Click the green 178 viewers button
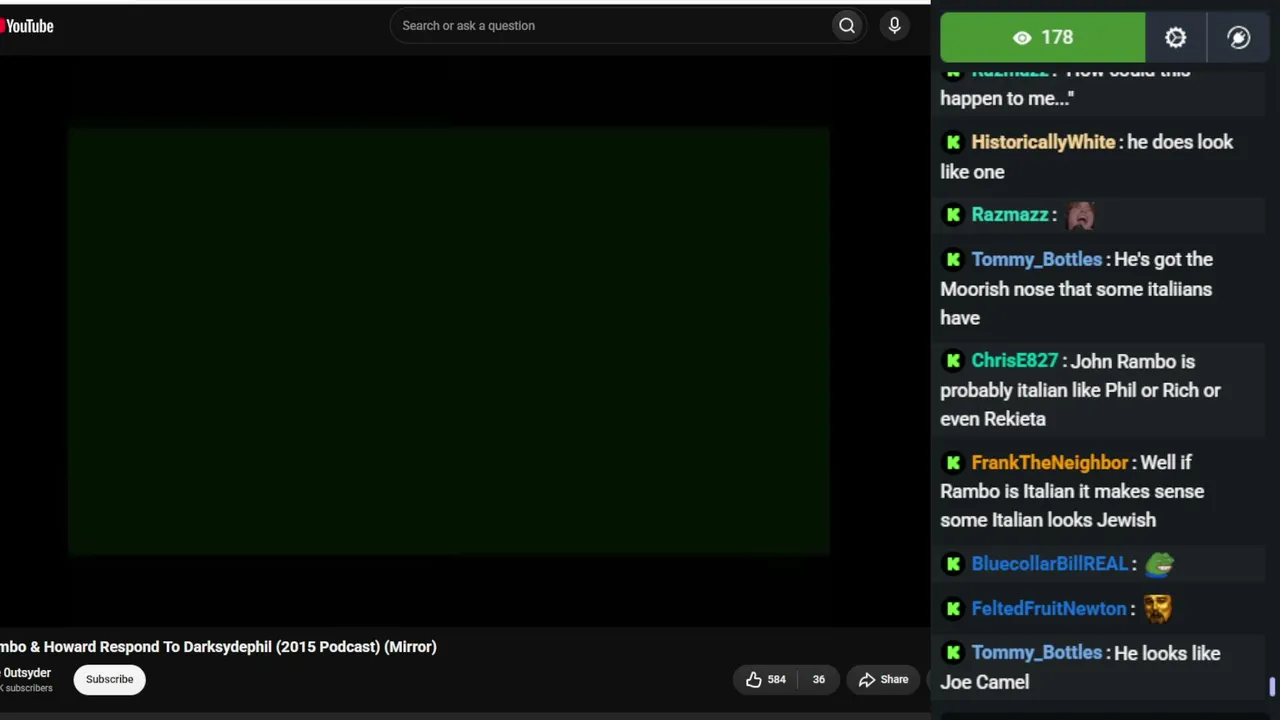The width and height of the screenshot is (1280, 720). point(1042,38)
